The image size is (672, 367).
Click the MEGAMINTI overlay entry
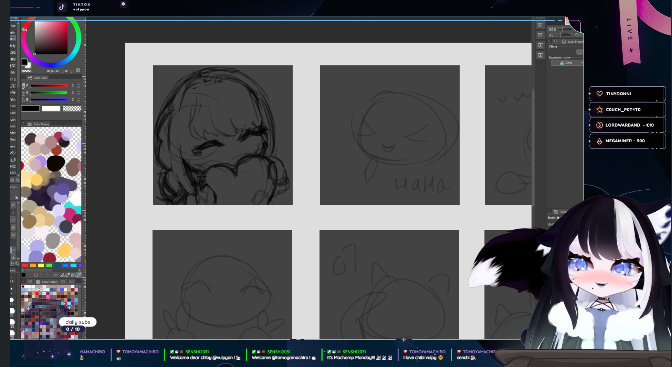[628, 141]
